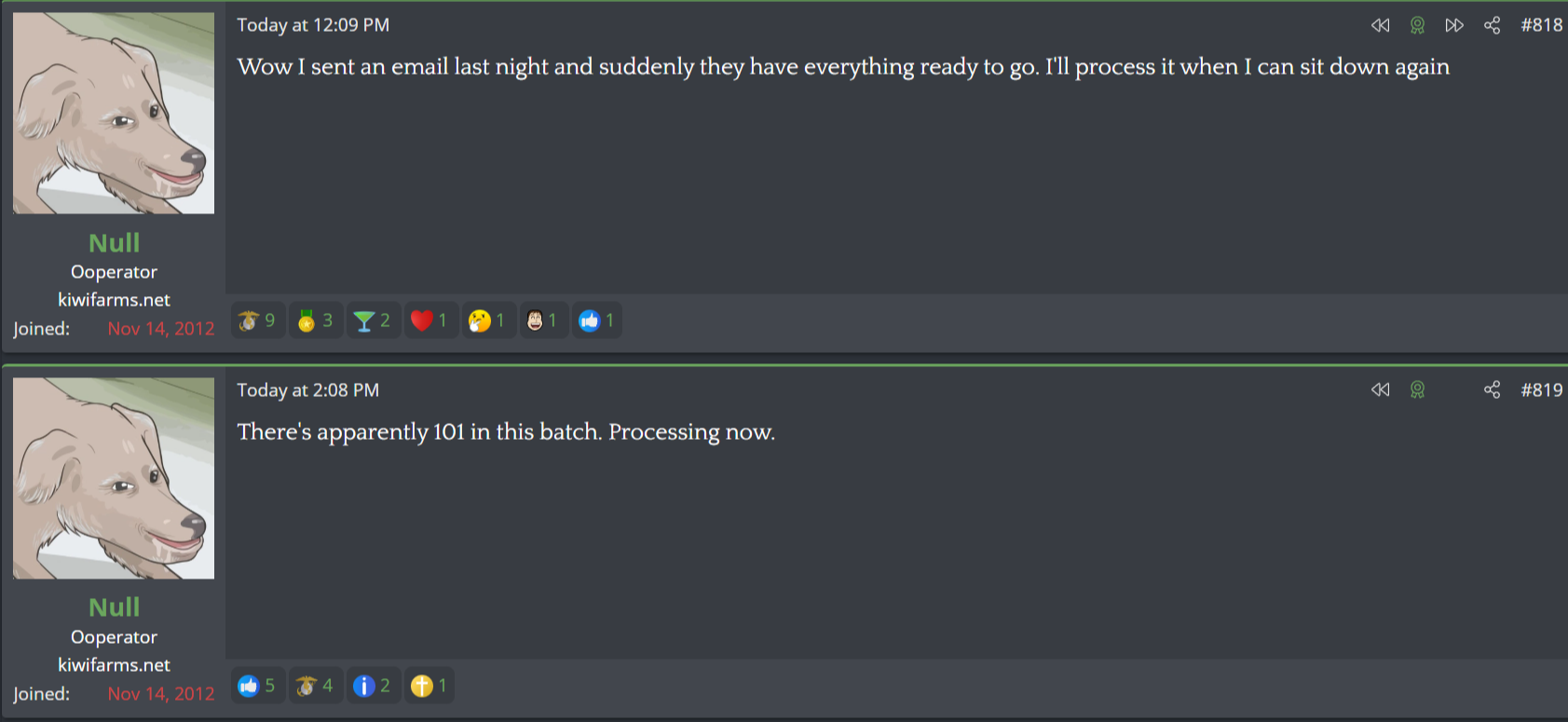Viewport: 1568px width, 722px height.
Task: Open the dog avatar on second post
Action: (114, 478)
